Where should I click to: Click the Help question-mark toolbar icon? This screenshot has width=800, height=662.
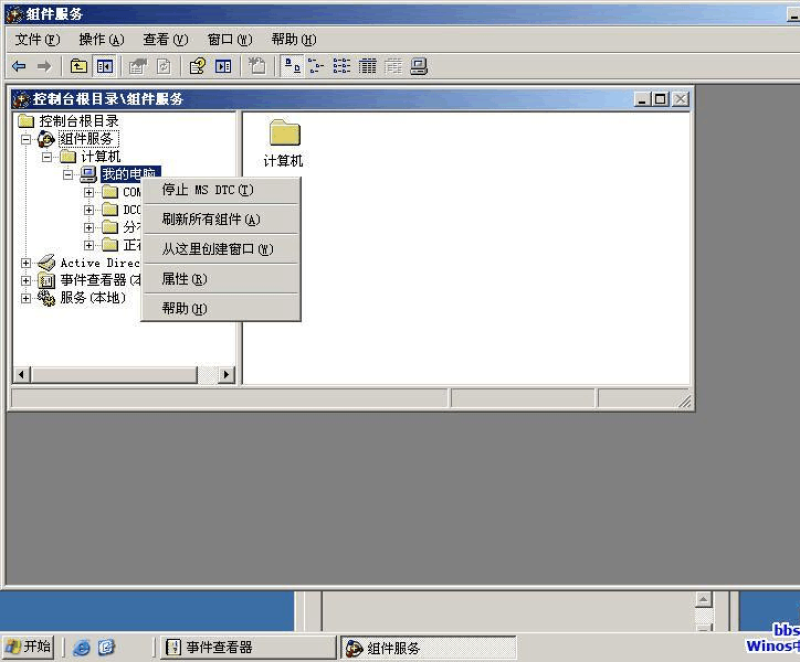(x=197, y=66)
